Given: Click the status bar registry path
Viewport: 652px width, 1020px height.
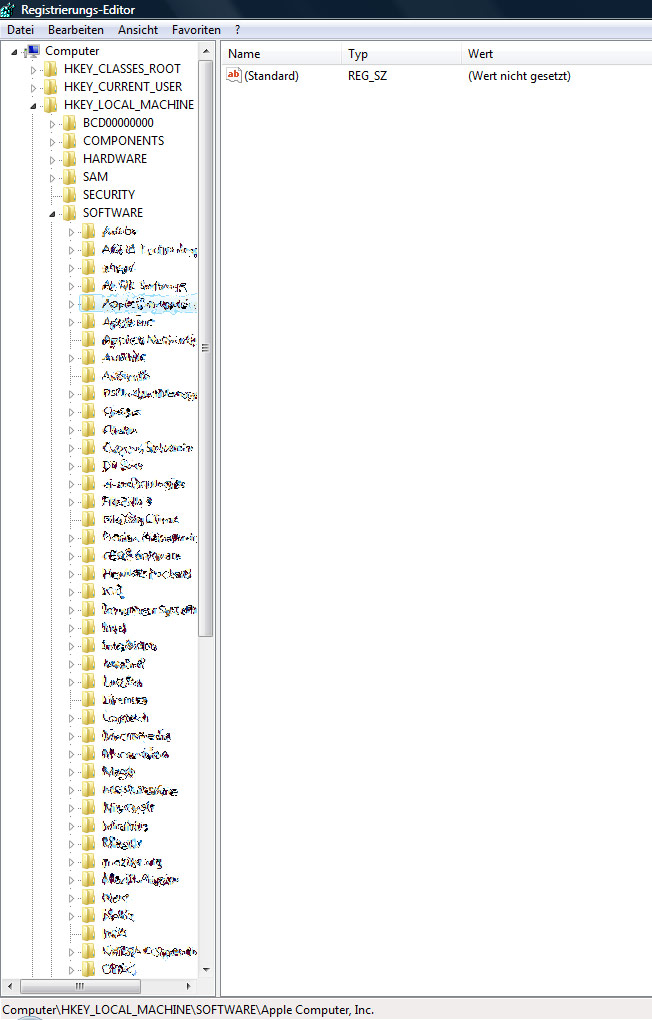Looking at the screenshot, I should [x=188, y=1010].
